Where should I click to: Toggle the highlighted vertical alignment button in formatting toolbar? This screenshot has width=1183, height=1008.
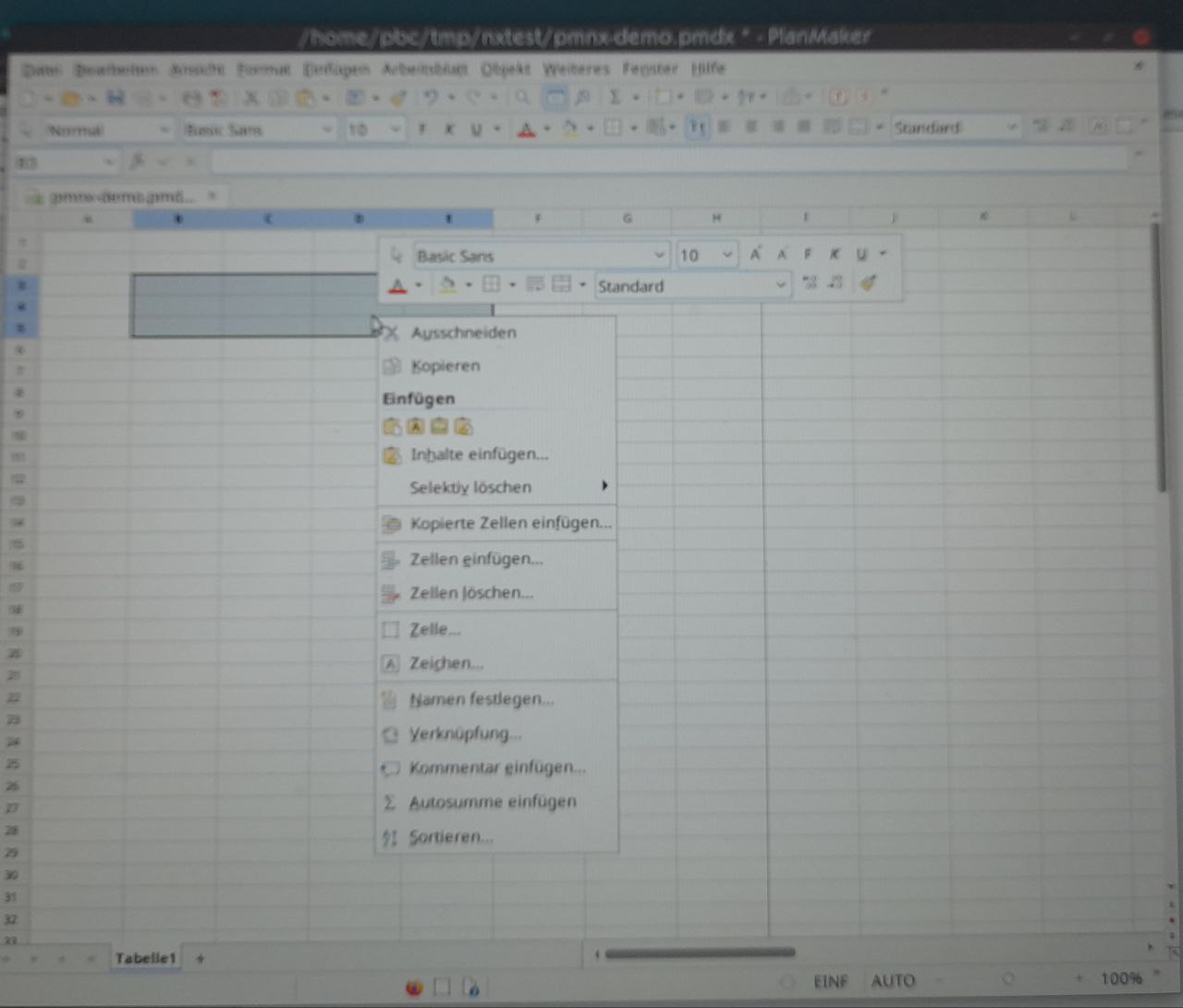click(x=698, y=128)
